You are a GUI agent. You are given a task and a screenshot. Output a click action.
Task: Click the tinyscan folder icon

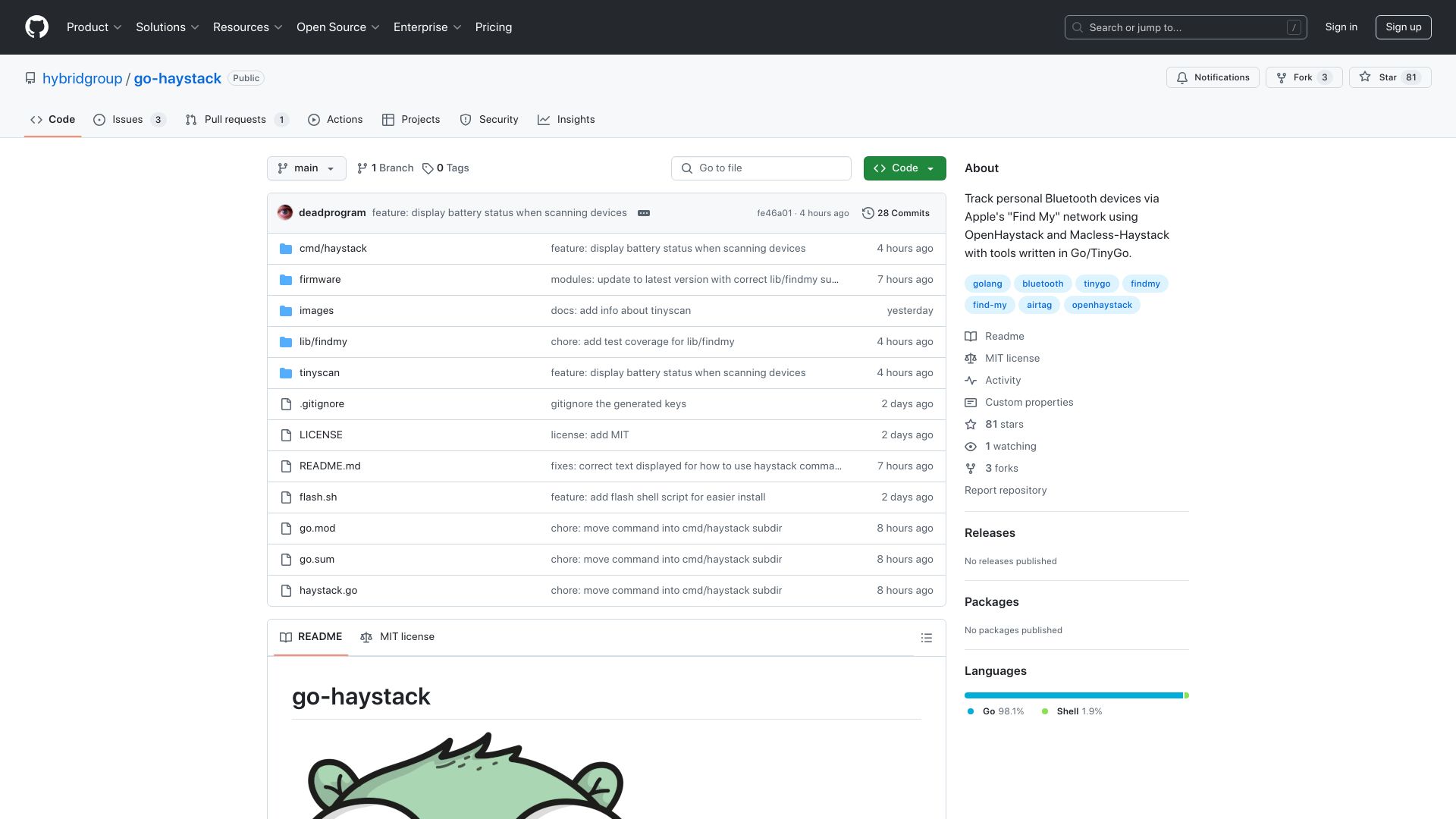click(x=286, y=373)
